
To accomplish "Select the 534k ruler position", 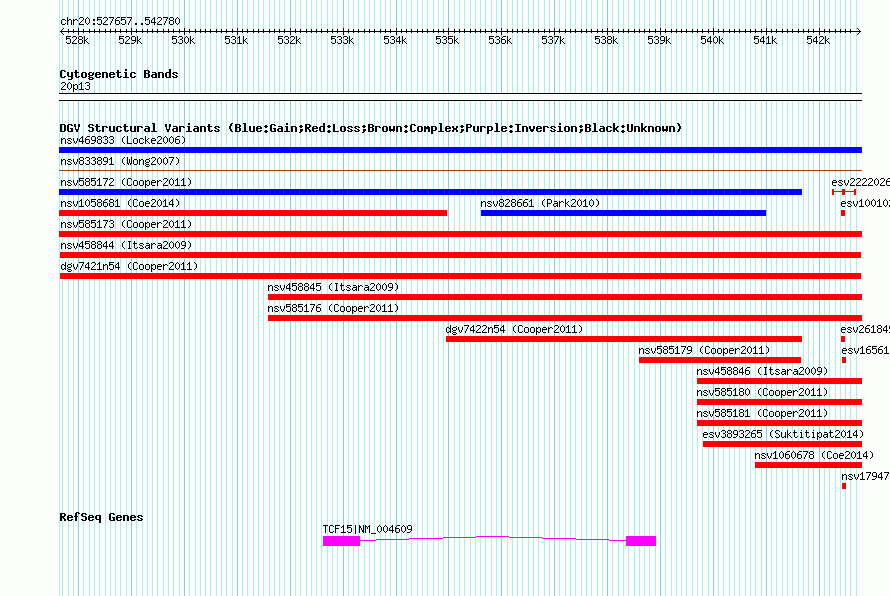I will tap(394, 40).
